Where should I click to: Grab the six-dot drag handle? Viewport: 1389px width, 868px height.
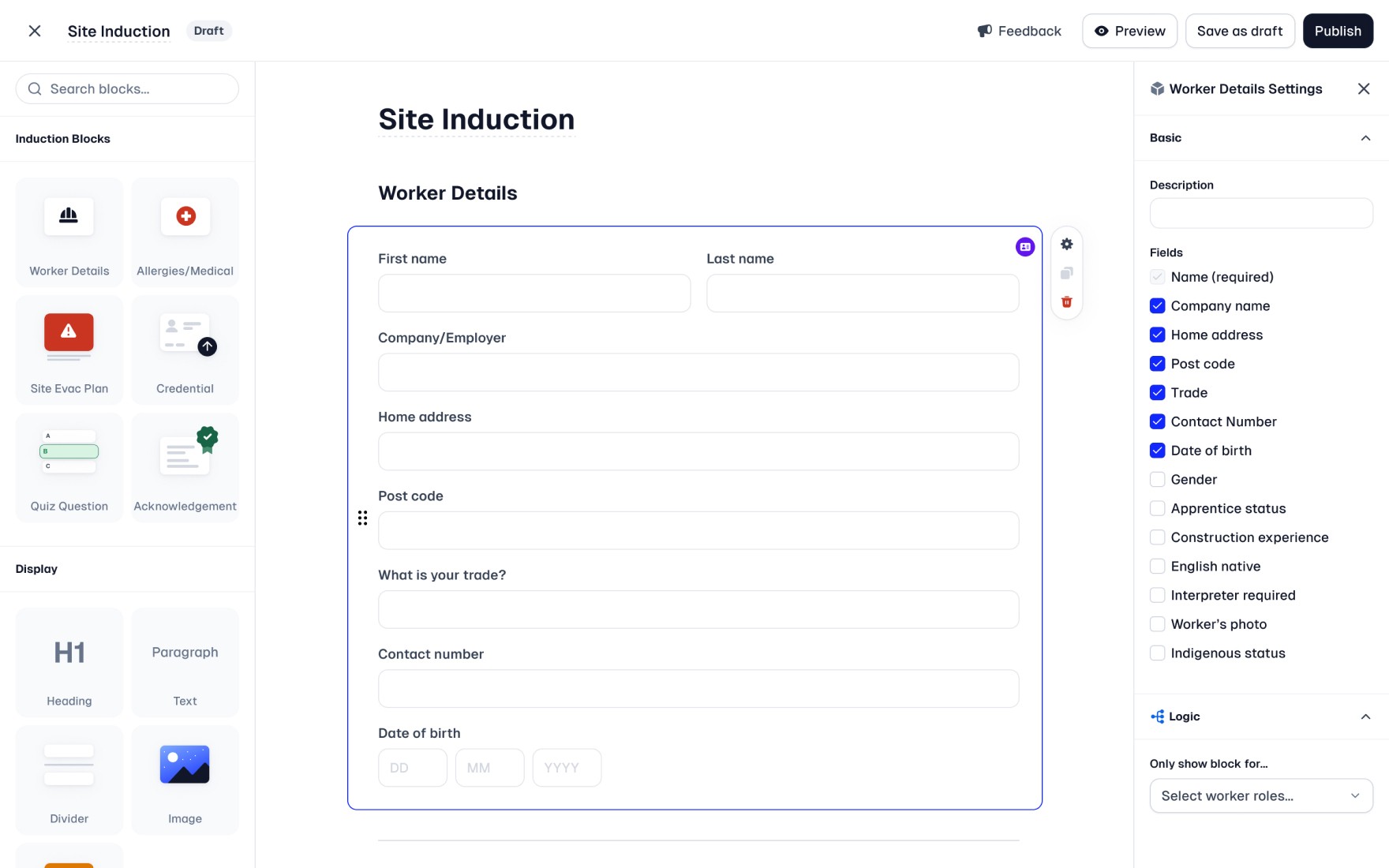click(362, 518)
